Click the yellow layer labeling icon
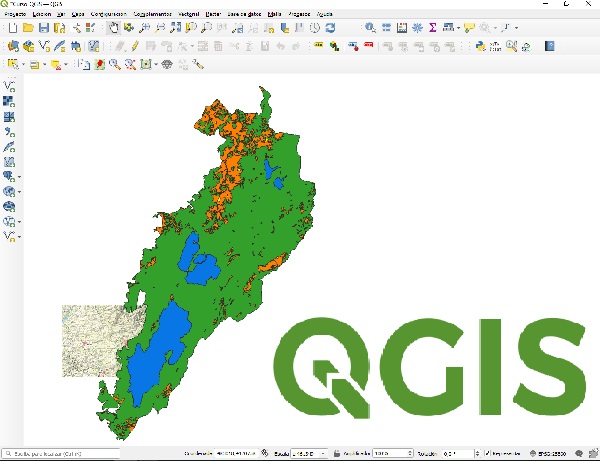This screenshot has height=461, width=600. pyautogui.click(x=318, y=46)
